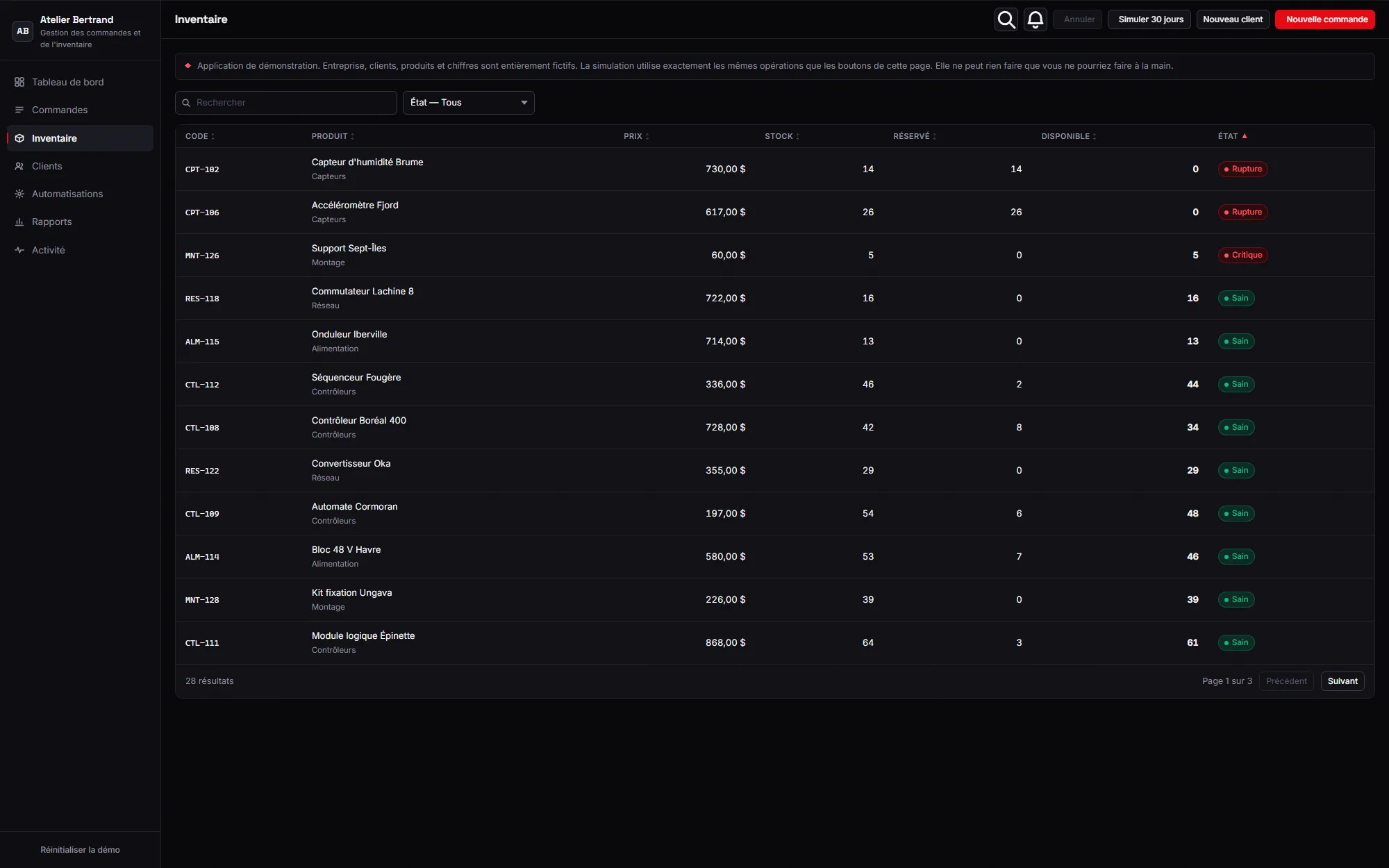Open the Onduleur Iberville row
This screenshot has height=868, width=1389.
[x=774, y=342]
